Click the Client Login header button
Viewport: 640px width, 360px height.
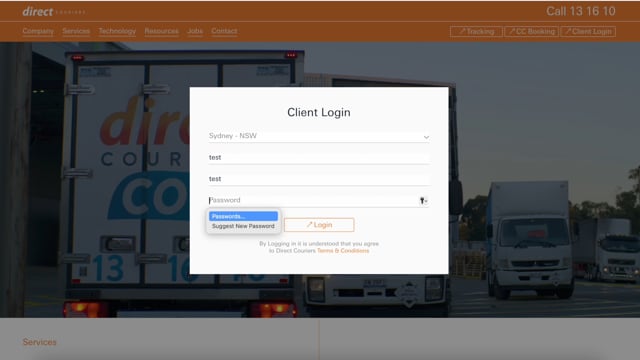[588, 31]
